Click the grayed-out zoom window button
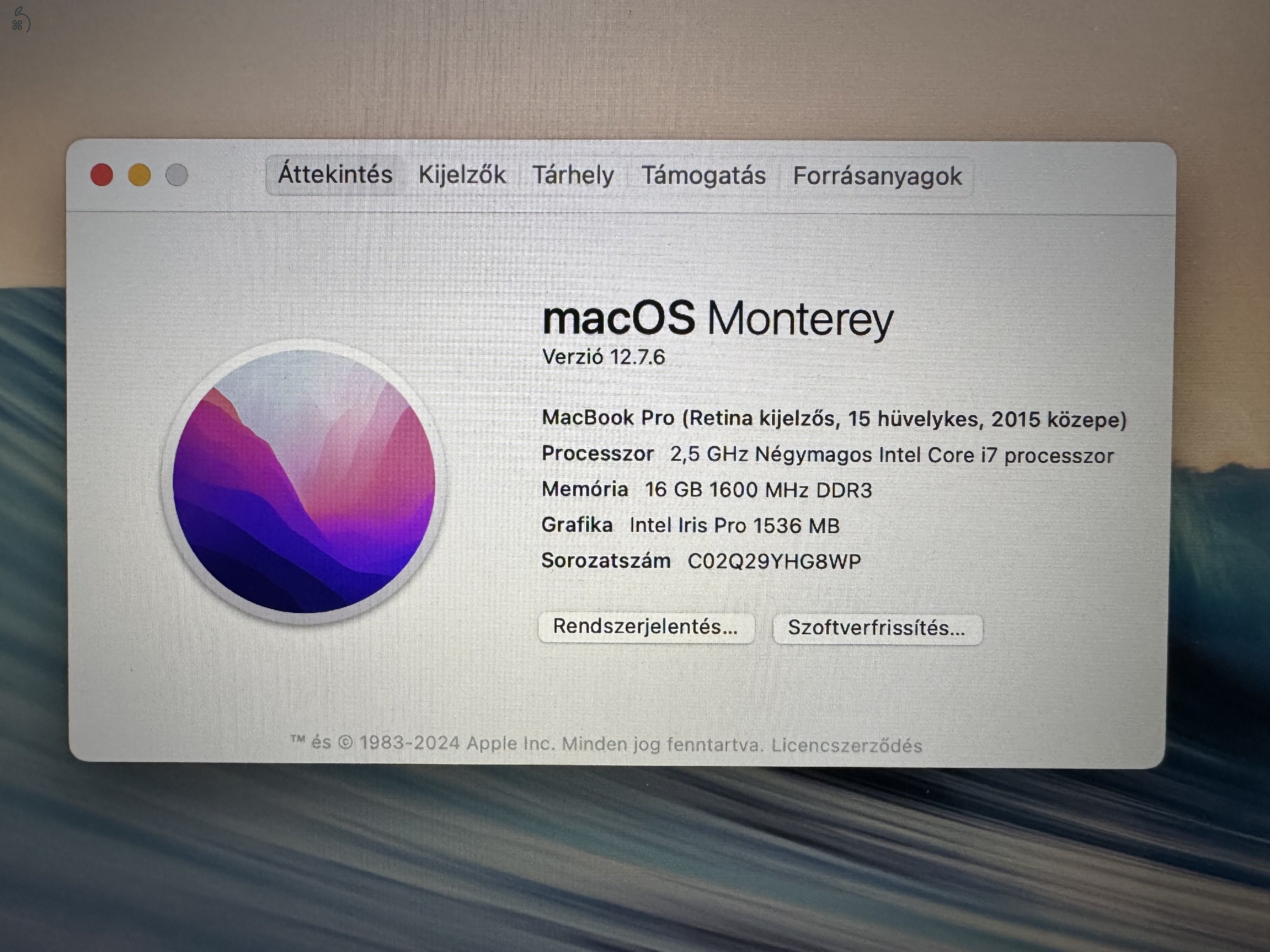The height and width of the screenshot is (952, 1270). [177, 175]
